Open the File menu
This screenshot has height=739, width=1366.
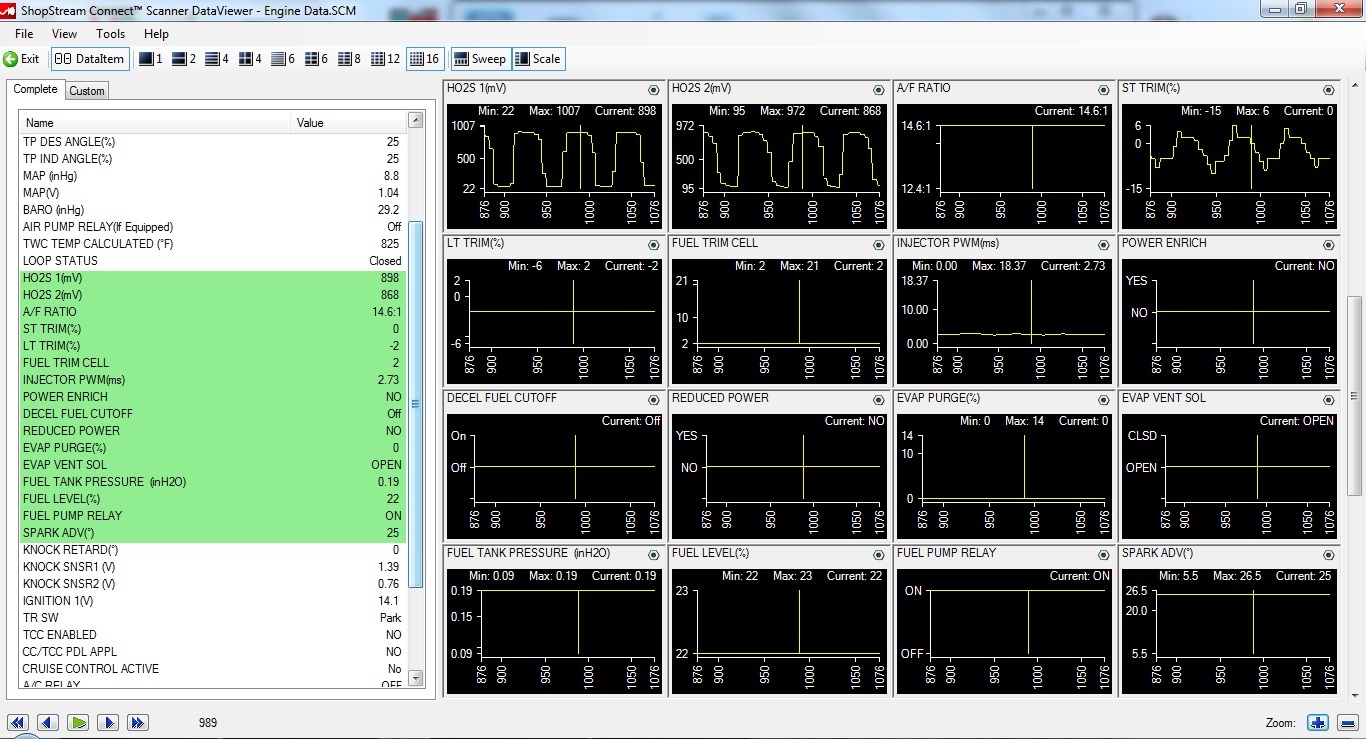(24, 34)
